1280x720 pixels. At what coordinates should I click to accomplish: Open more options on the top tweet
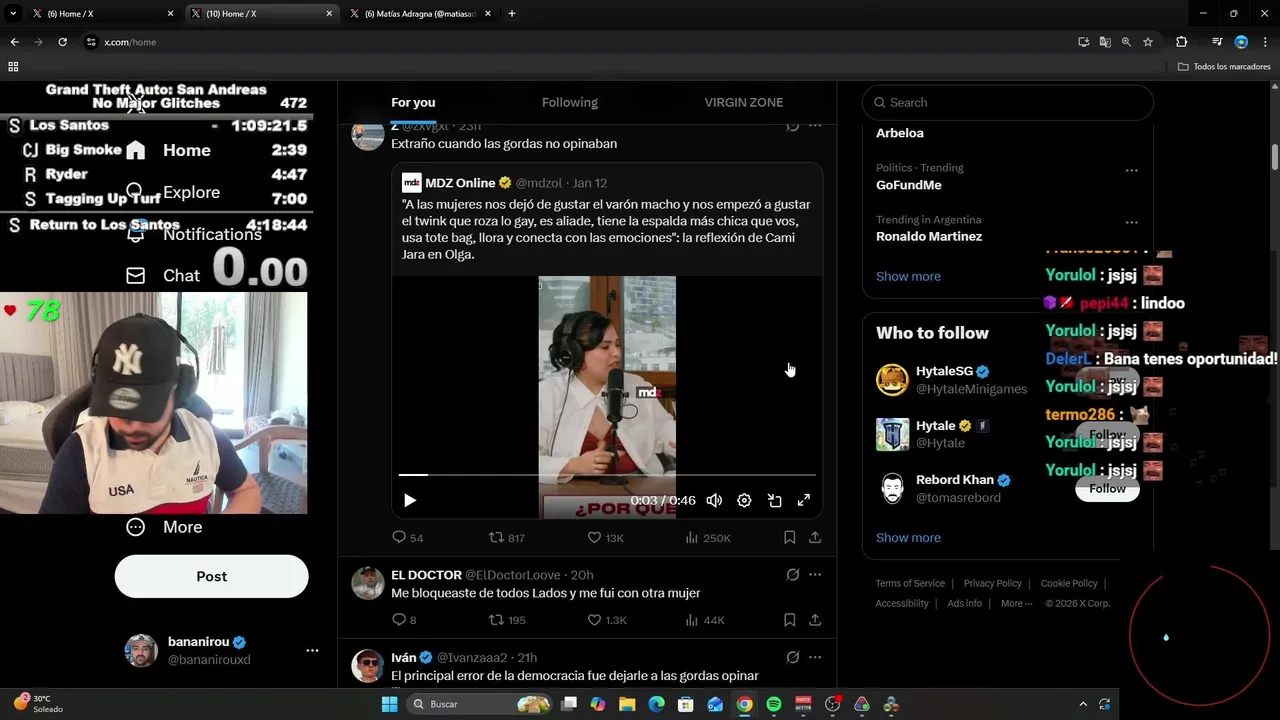coord(815,126)
